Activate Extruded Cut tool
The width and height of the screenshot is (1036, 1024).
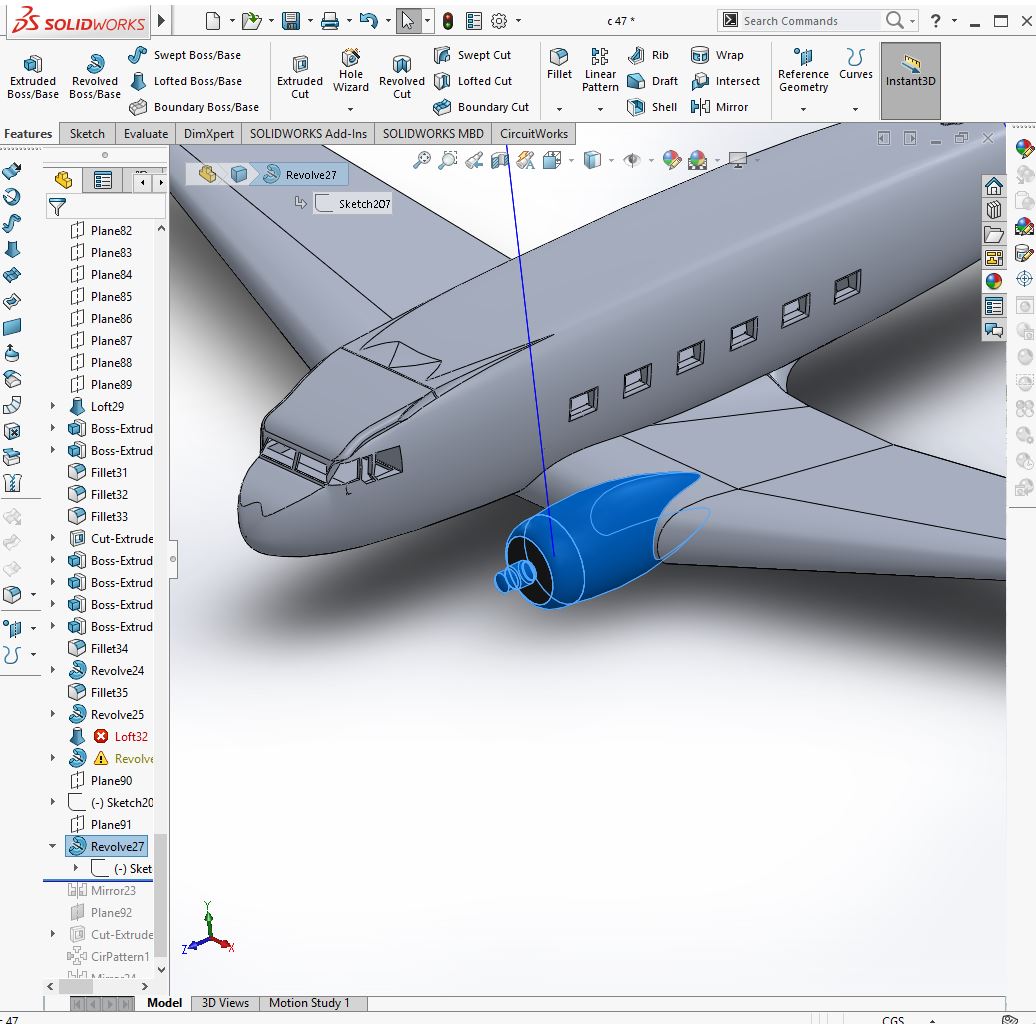[x=300, y=77]
